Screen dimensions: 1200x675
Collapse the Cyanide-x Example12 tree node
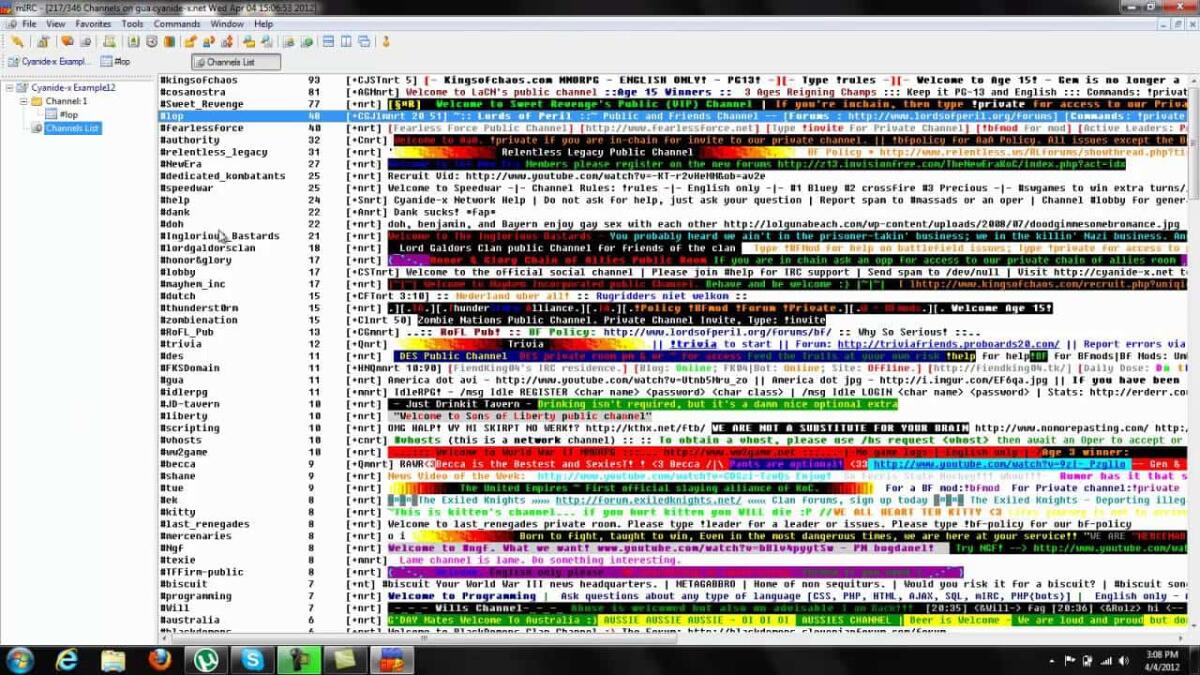8,87
